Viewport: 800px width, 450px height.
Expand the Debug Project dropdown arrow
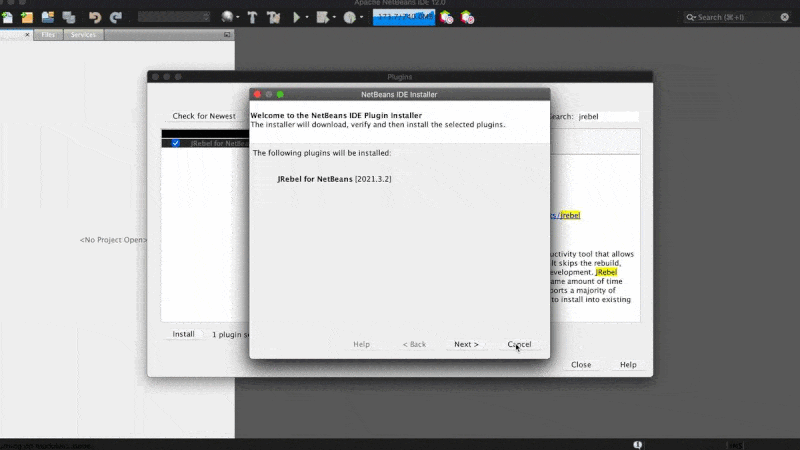point(334,17)
